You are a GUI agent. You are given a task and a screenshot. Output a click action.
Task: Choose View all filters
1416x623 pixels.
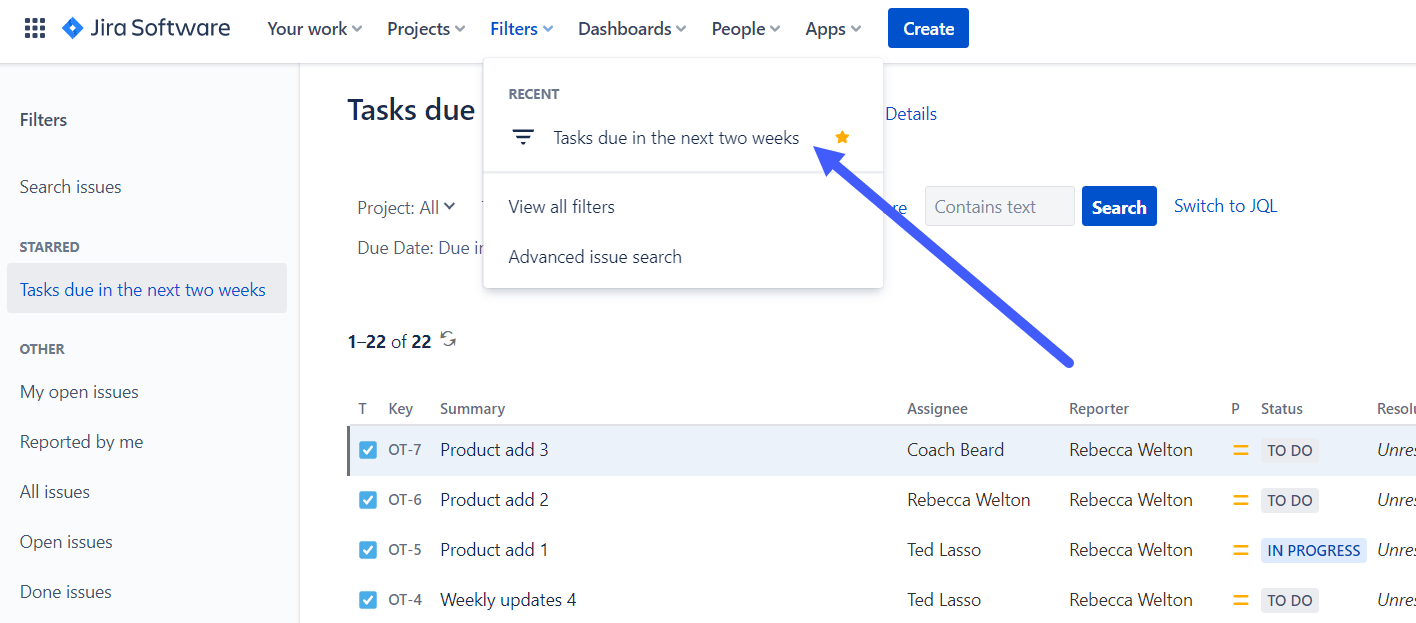tap(561, 207)
